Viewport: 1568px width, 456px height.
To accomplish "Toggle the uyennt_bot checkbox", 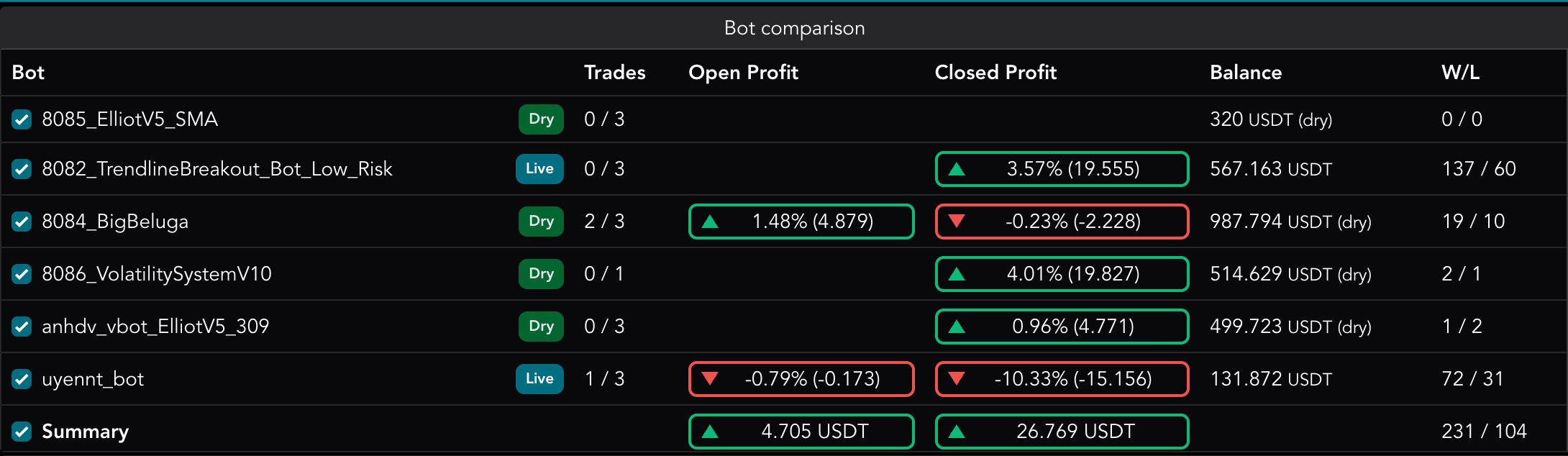I will click(x=22, y=379).
